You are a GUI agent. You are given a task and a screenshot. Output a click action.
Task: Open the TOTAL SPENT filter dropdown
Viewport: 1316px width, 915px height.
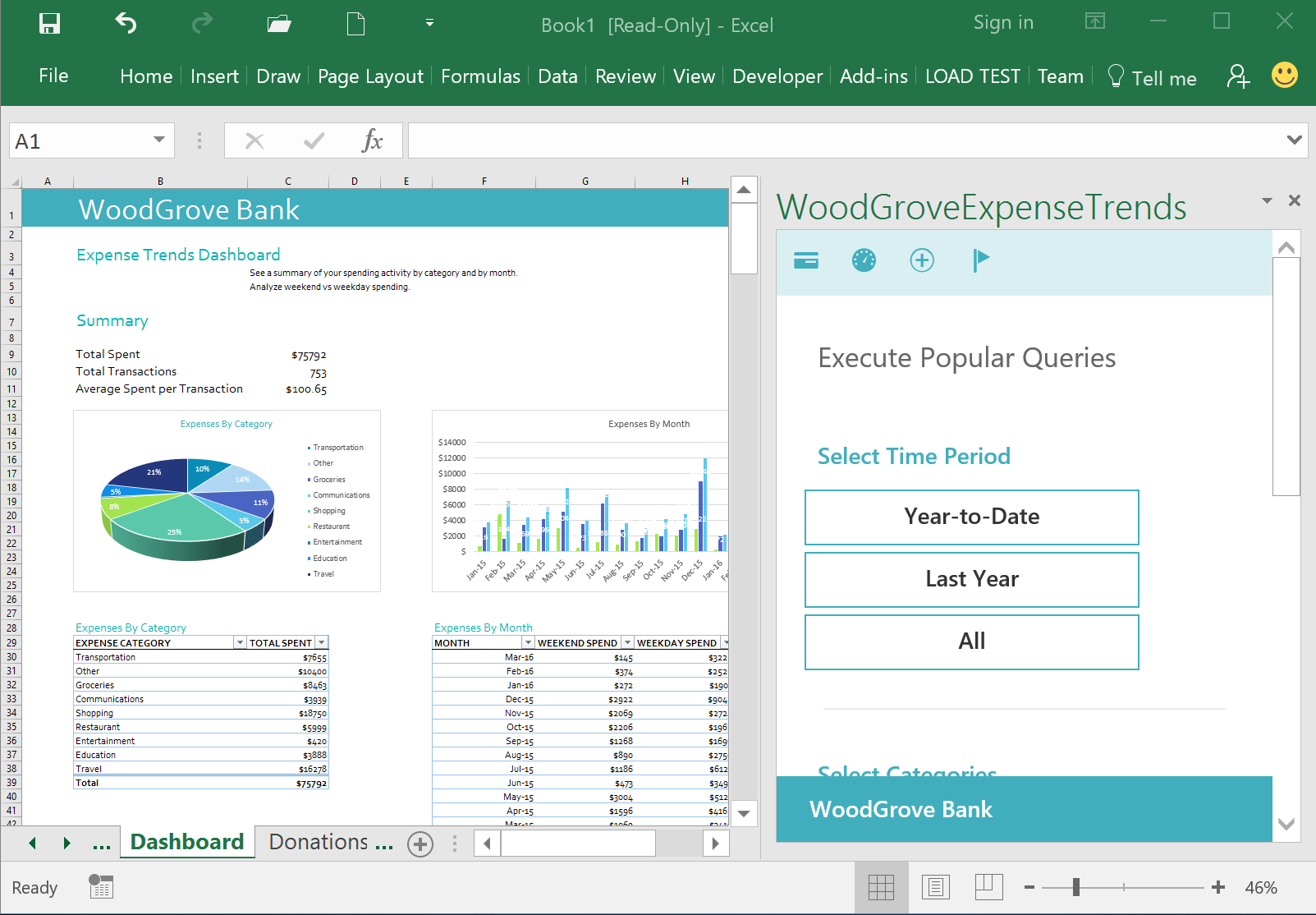point(322,642)
